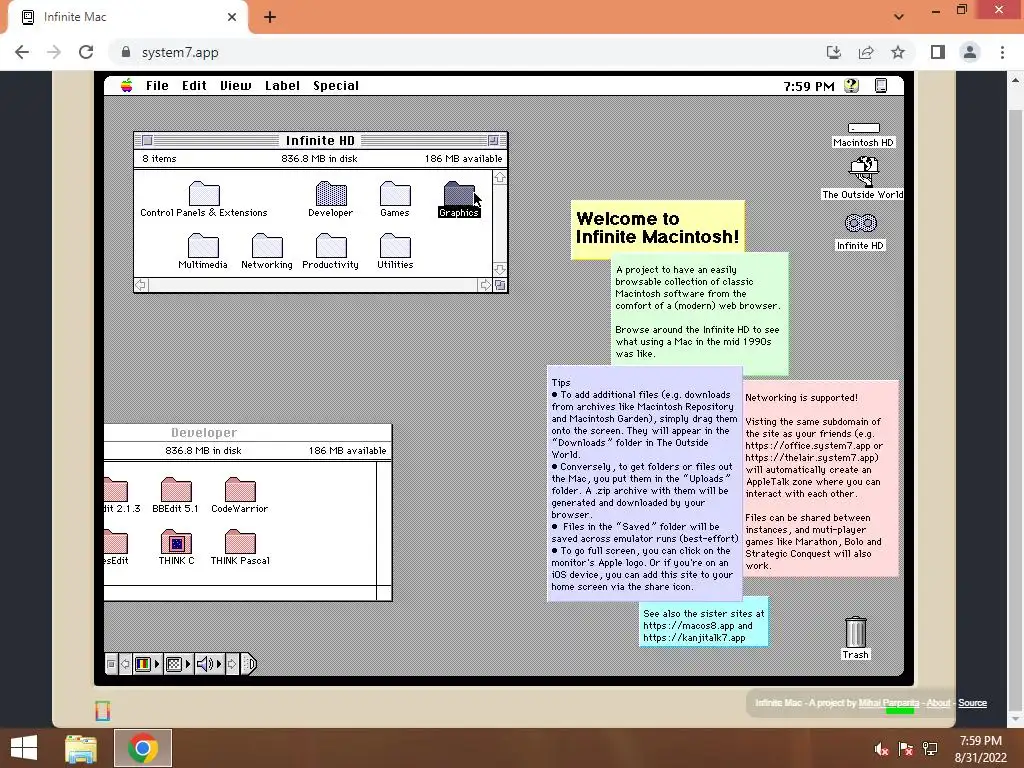This screenshot has width=1024, height=768.
Task: Open the Control Panels & Extensions folder
Action: (x=204, y=194)
